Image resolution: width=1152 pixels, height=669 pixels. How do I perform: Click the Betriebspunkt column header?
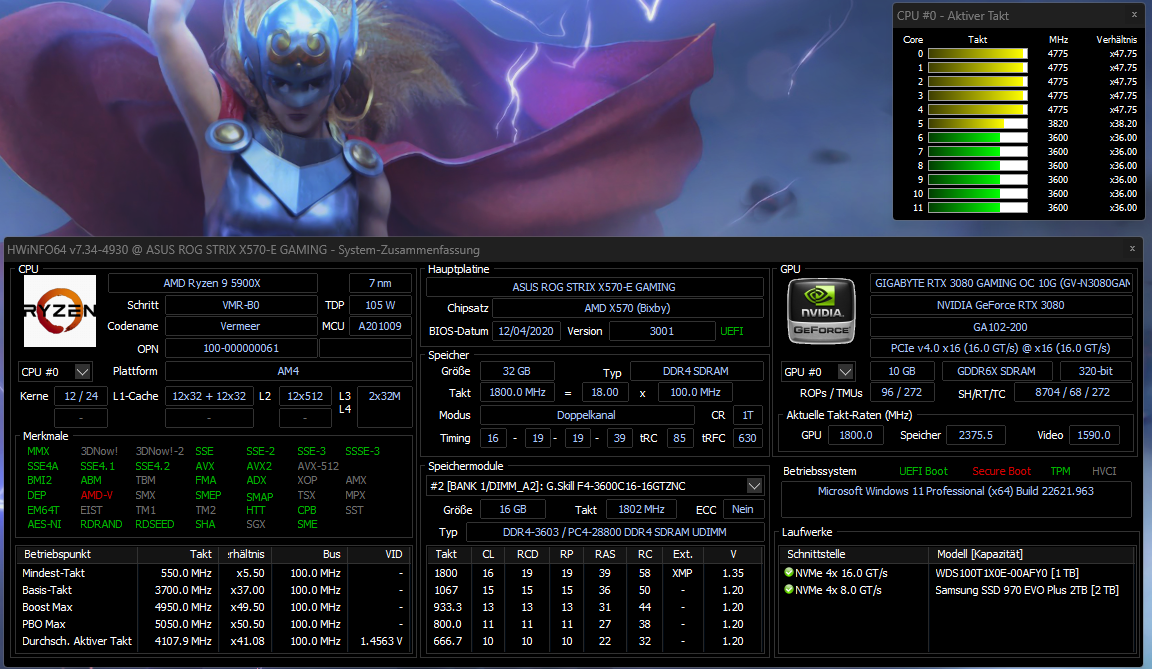pyautogui.click(x=76, y=554)
